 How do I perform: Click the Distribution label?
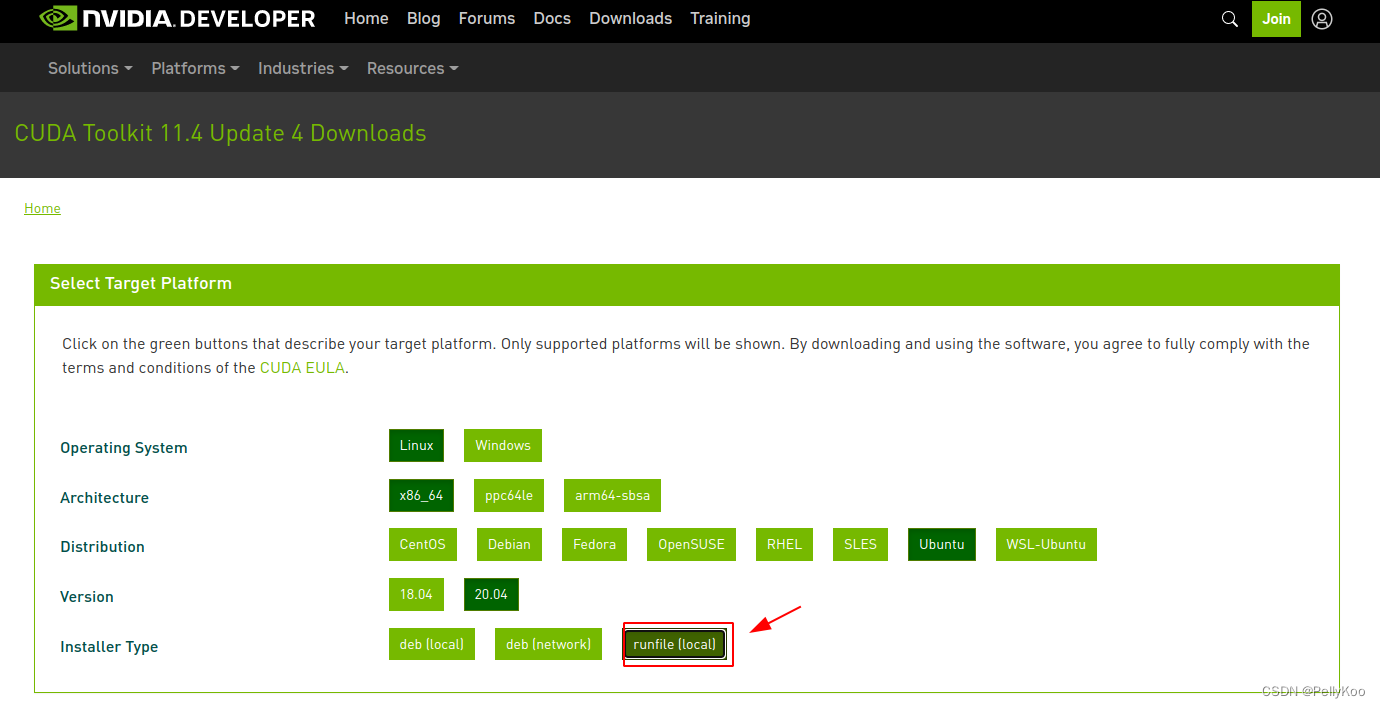102,547
